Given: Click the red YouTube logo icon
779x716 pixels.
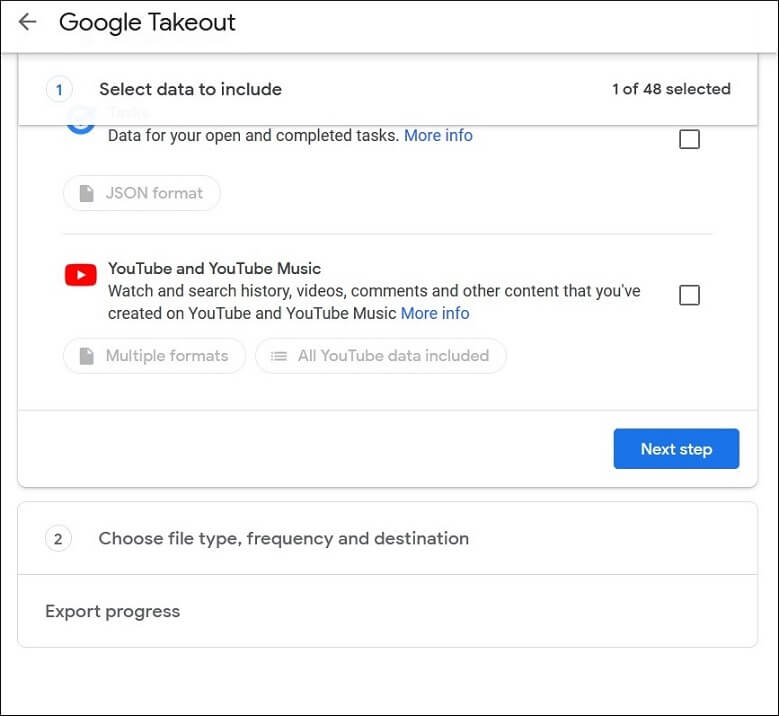Looking at the screenshot, I should click(x=80, y=275).
